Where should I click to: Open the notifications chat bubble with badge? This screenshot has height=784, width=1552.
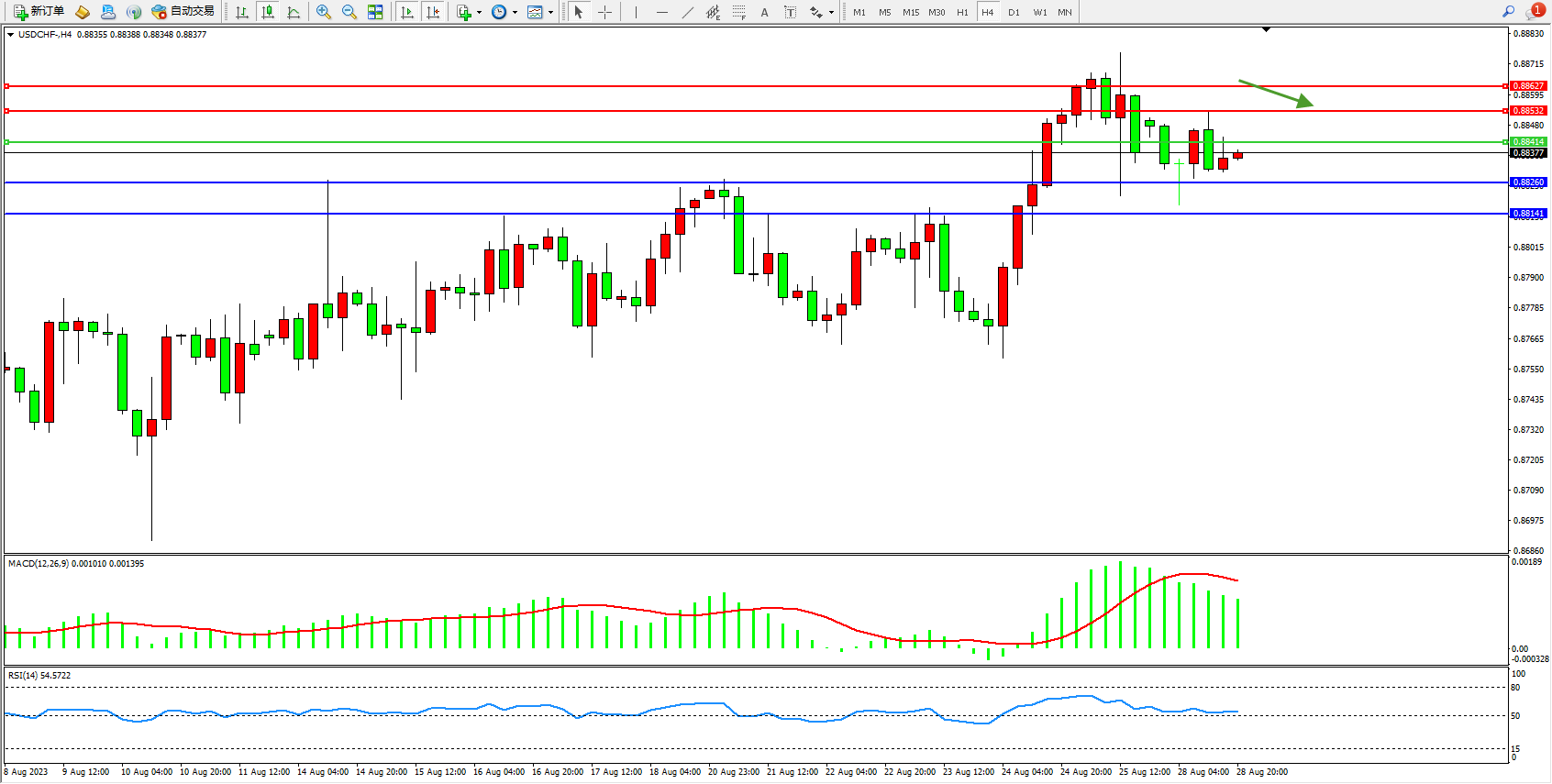point(1535,11)
